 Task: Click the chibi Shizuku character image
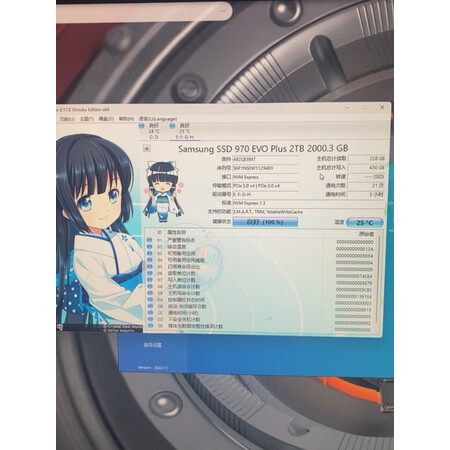(163, 191)
